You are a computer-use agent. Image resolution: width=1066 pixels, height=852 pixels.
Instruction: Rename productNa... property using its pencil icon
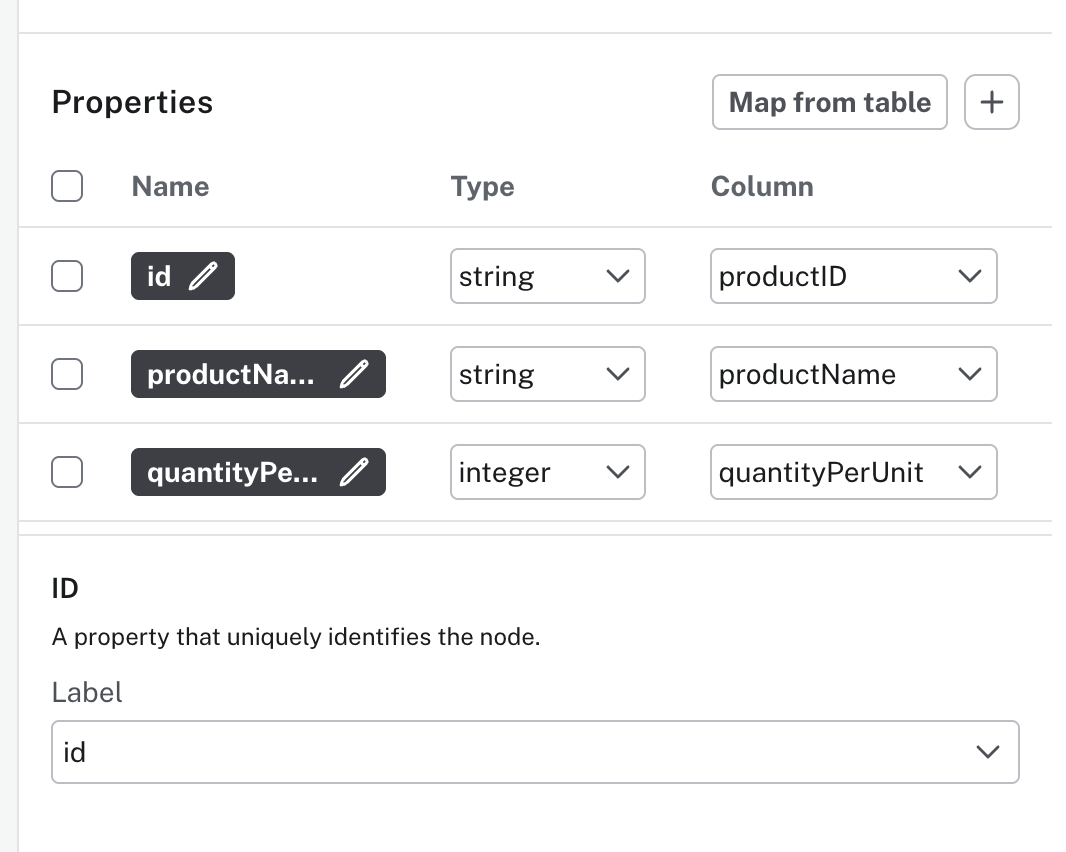coord(354,374)
